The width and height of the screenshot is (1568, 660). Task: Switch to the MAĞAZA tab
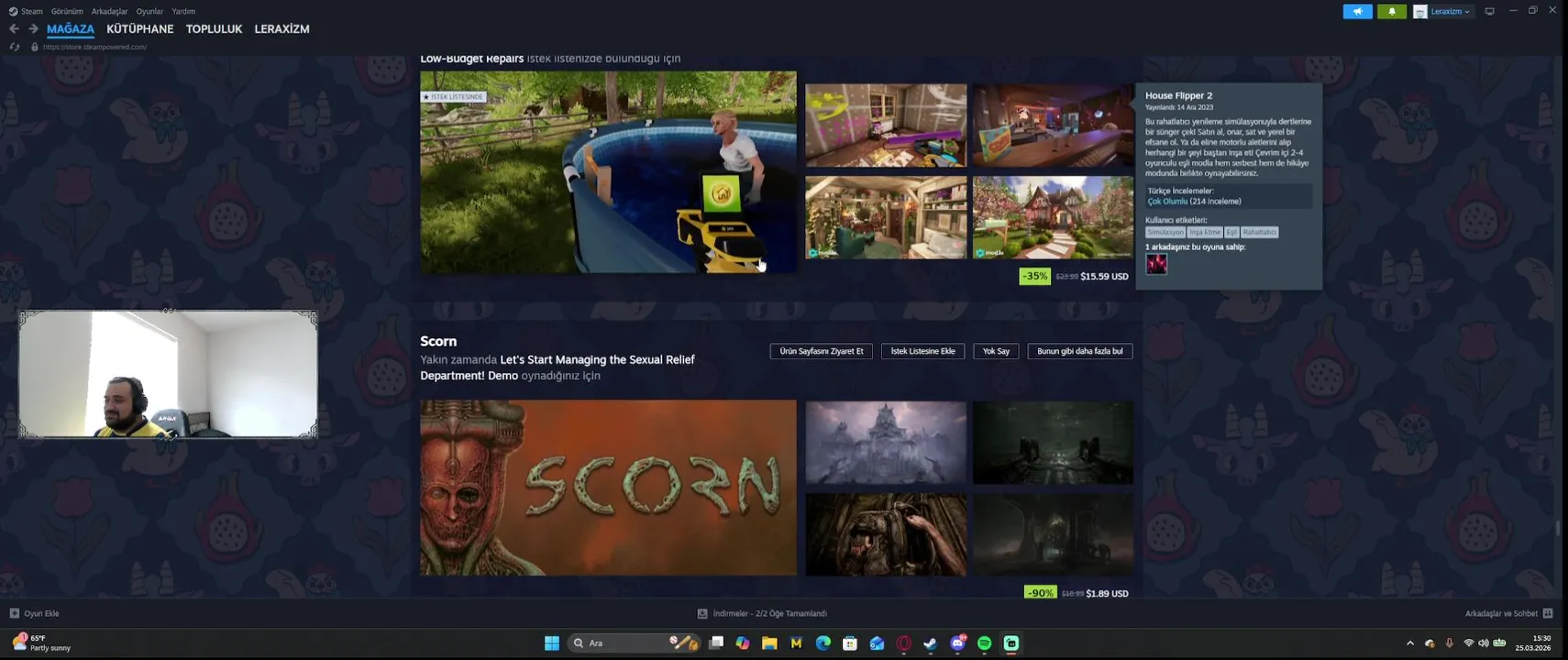(x=71, y=29)
